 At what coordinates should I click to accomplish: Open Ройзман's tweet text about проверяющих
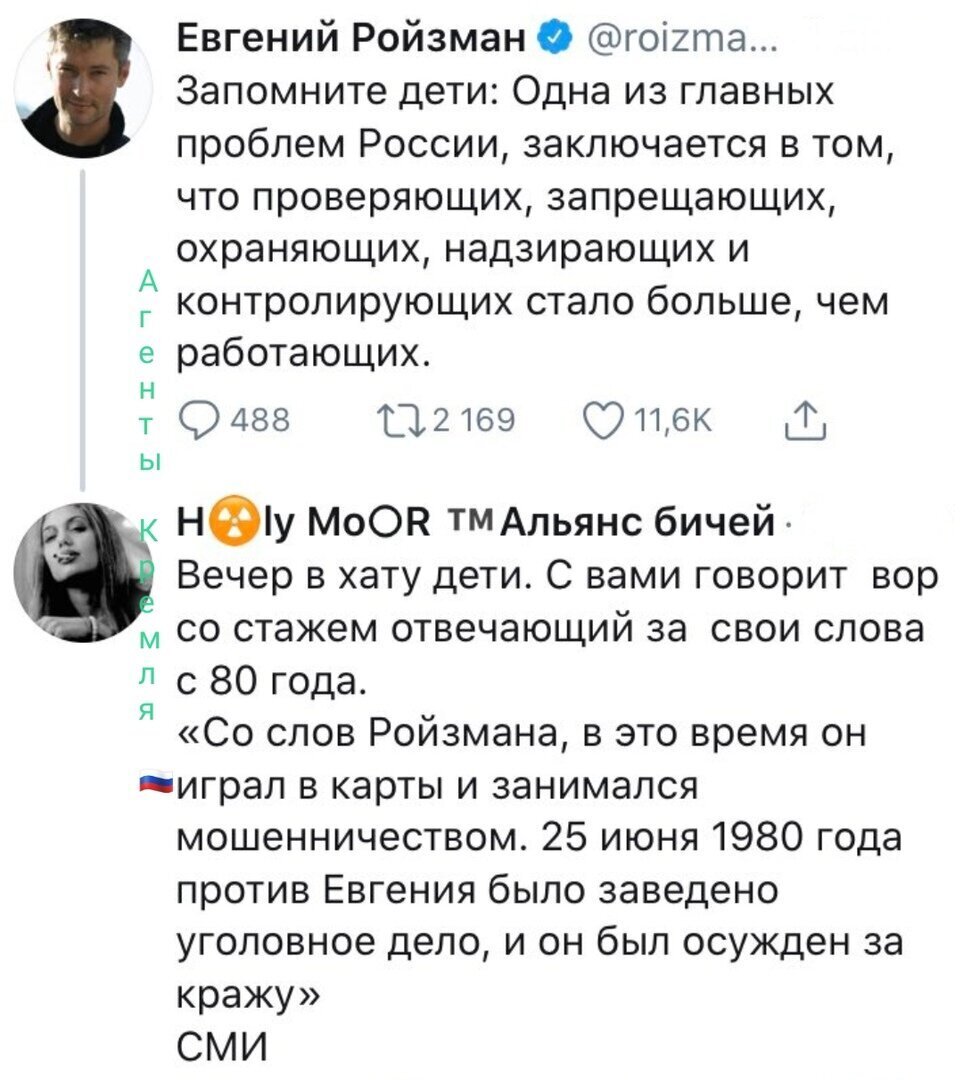pyautogui.click(x=536, y=223)
